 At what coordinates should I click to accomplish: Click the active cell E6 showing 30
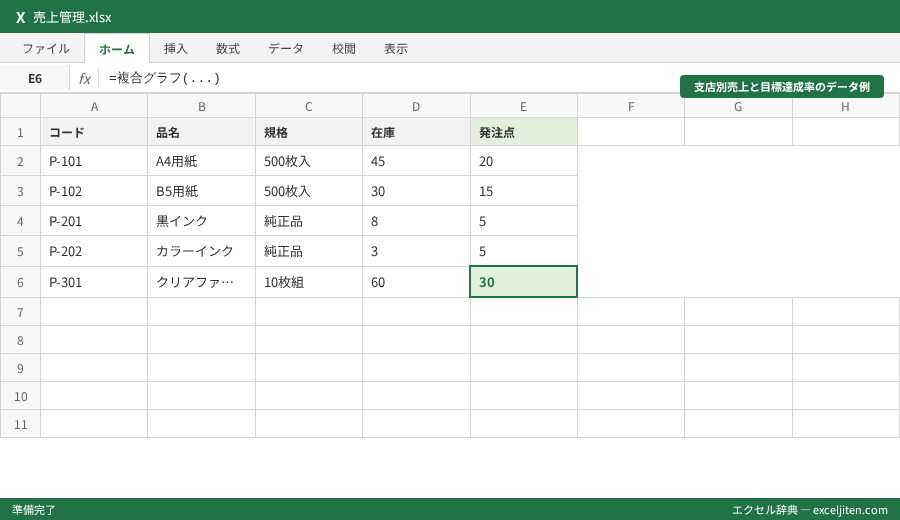523,282
